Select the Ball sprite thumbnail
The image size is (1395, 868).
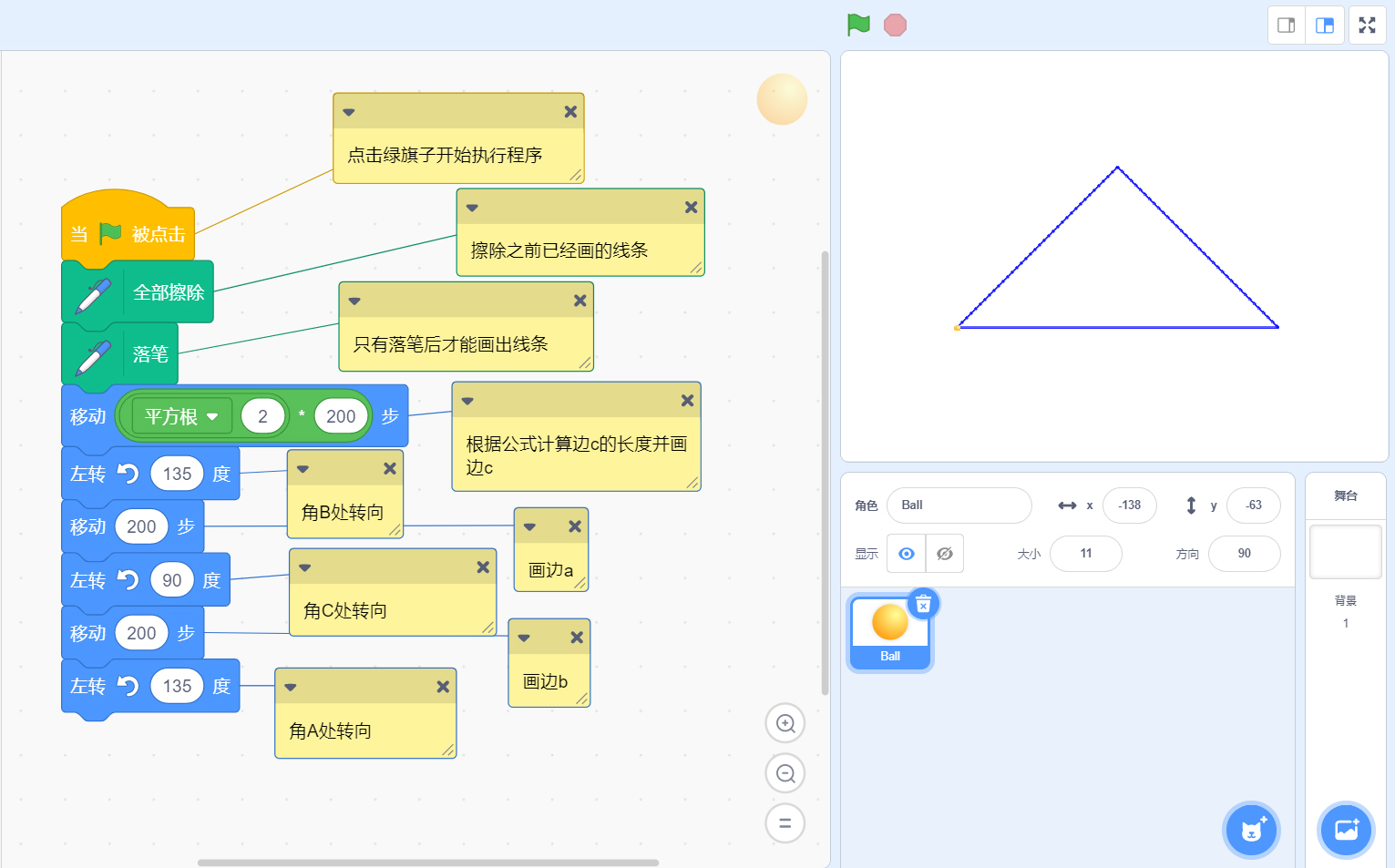tap(890, 634)
